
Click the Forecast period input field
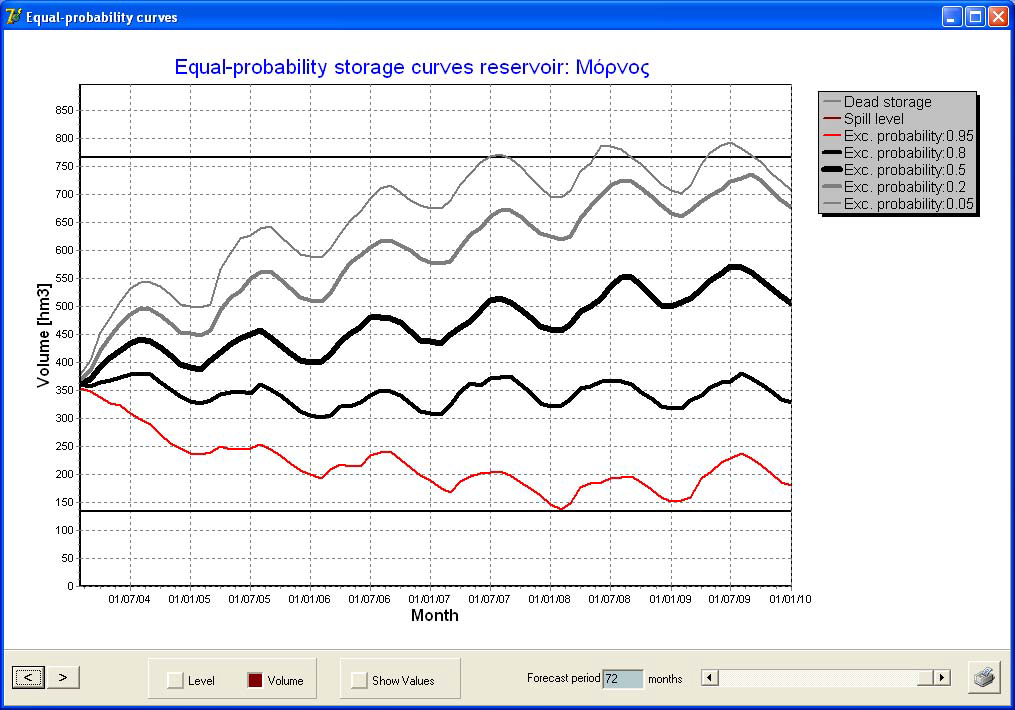coord(623,679)
